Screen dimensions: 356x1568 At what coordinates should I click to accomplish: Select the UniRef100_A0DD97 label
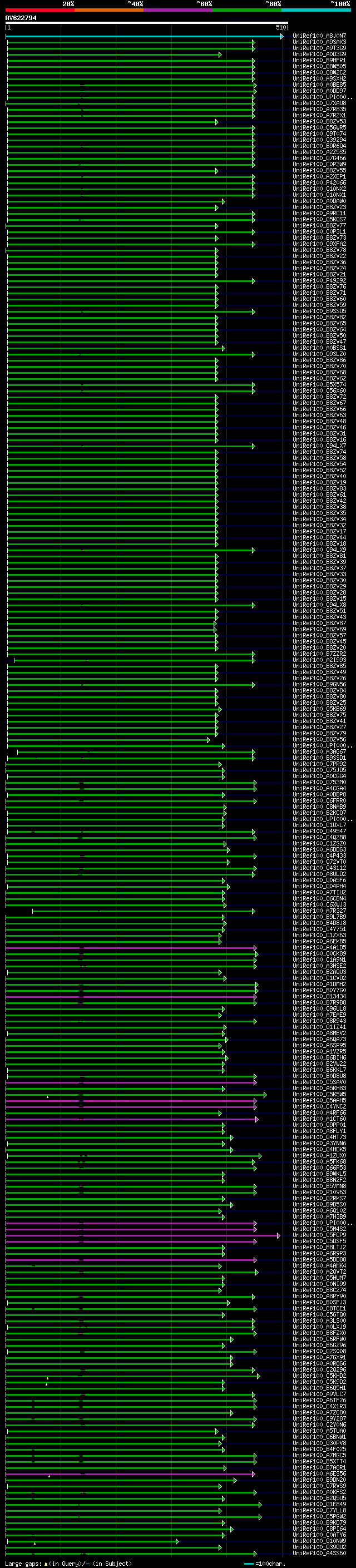coord(319,91)
